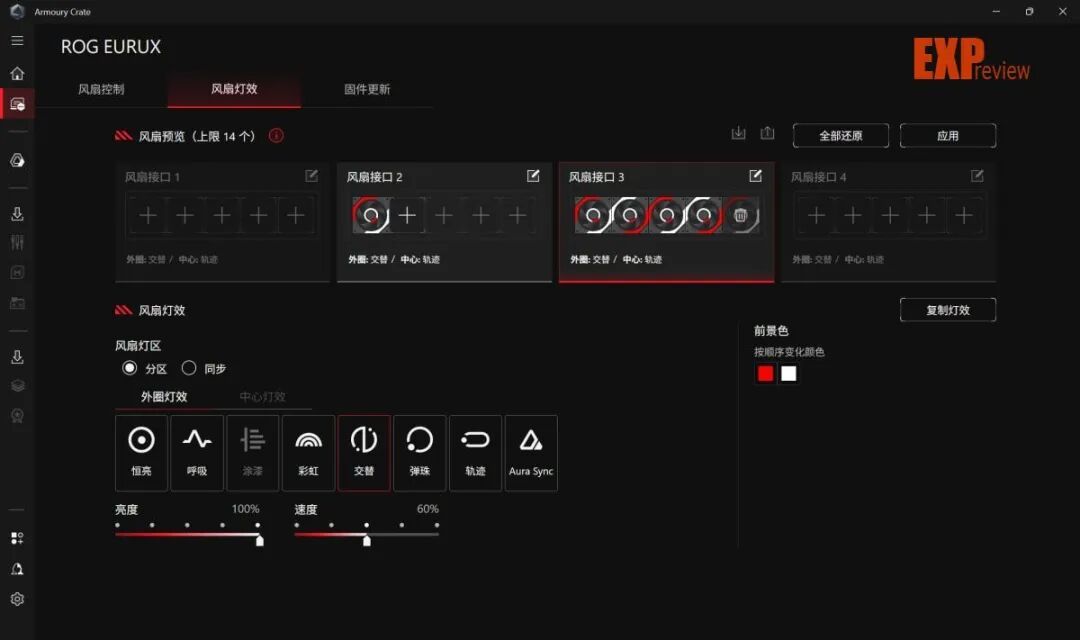The image size is (1080, 640).
Task: Select the 交替 alternating effect
Action: 364,453
